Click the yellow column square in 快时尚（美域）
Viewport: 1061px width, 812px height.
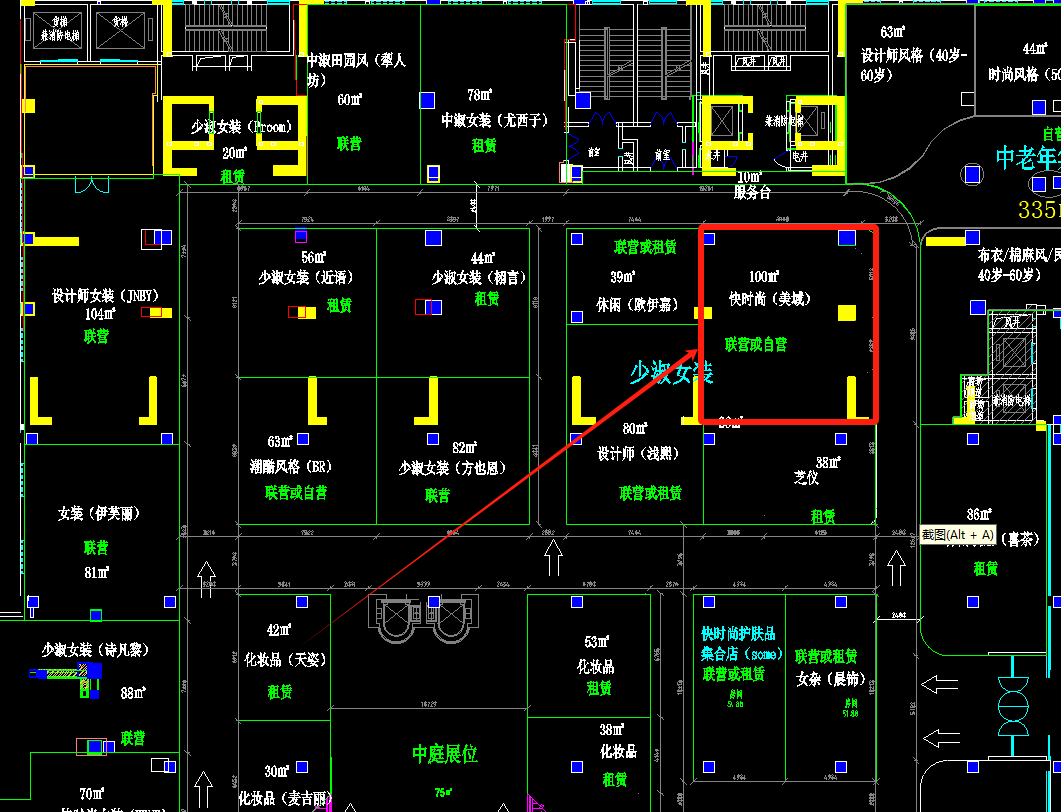846,313
